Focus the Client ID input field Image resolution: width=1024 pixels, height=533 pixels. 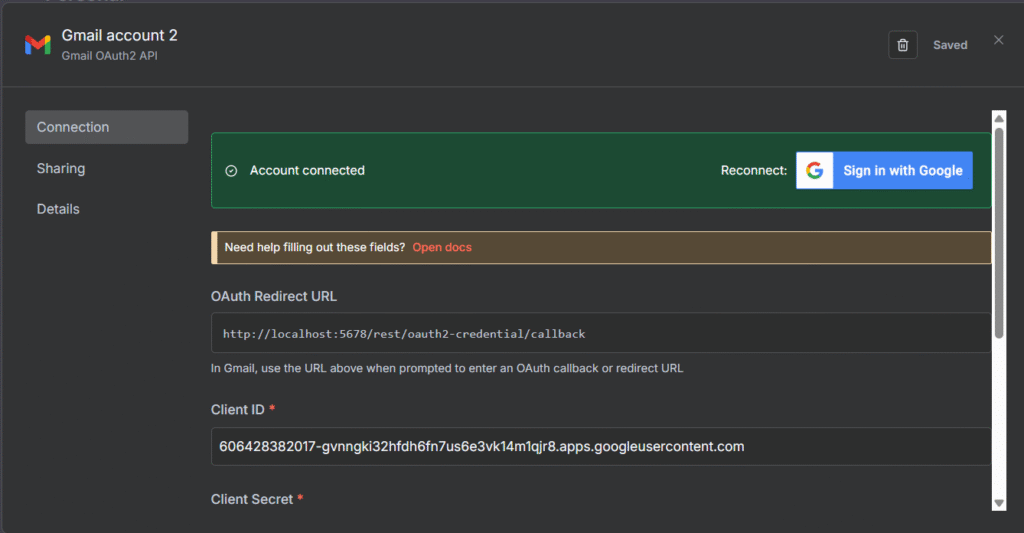[600, 446]
